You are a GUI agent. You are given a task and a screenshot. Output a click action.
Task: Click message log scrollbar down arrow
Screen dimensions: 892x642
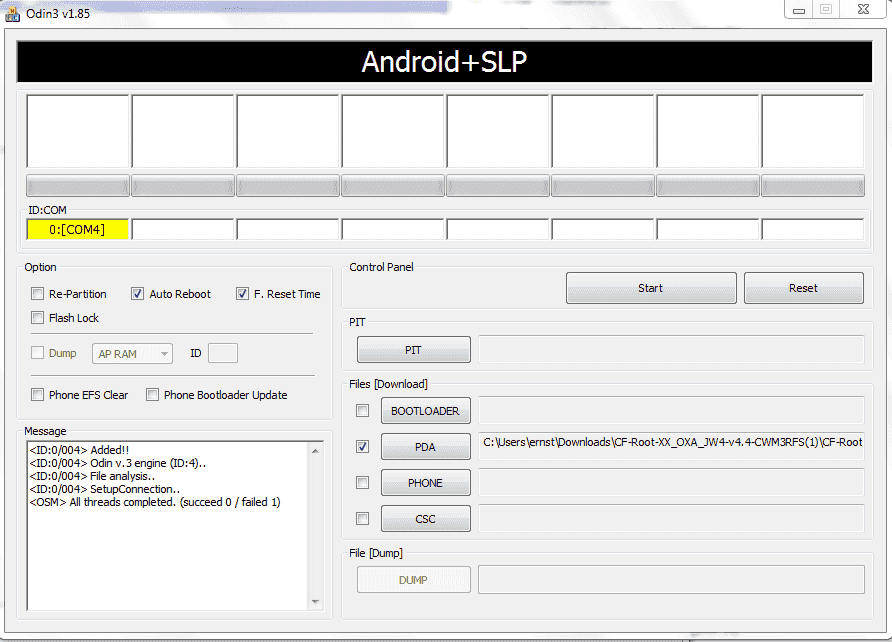(316, 602)
